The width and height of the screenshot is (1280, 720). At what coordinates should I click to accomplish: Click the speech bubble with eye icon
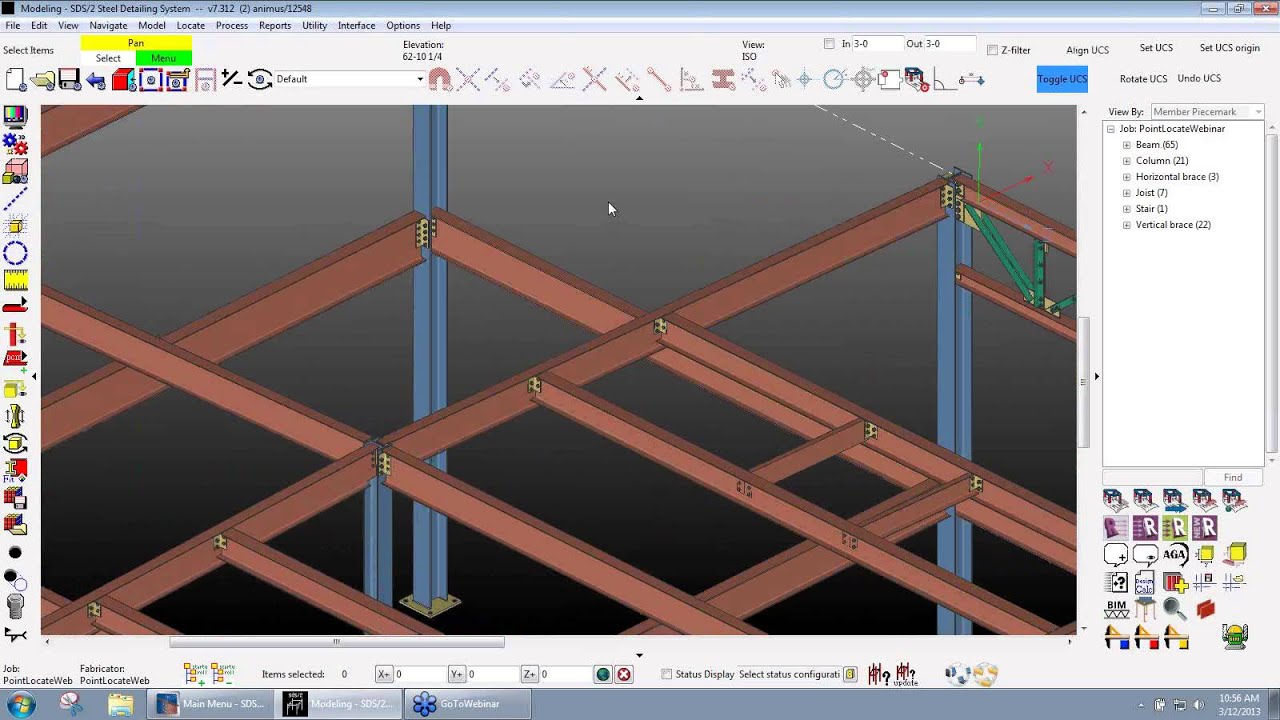(x=1145, y=555)
